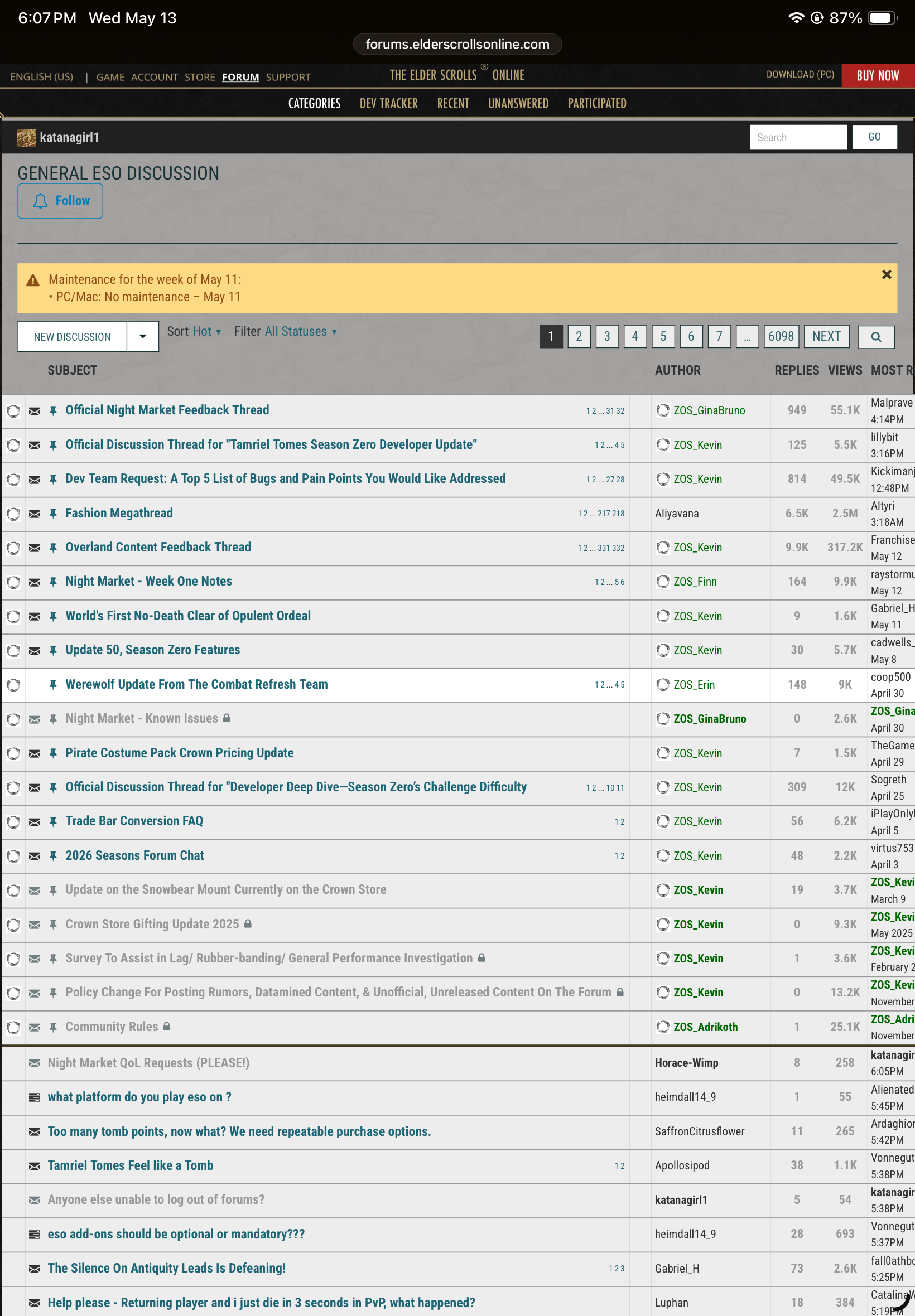This screenshot has height=1316, width=915.
Task: Open the discussion search magnifier button
Action: pyautogui.click(x=875, y=337)
